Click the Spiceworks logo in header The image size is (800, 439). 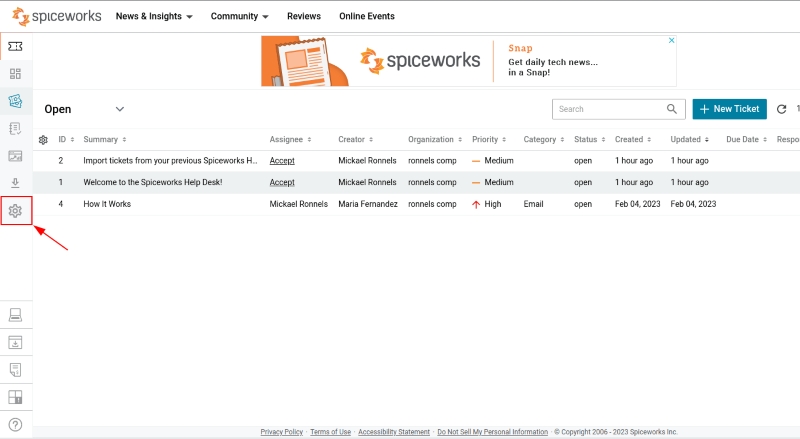tap(57, 16)
